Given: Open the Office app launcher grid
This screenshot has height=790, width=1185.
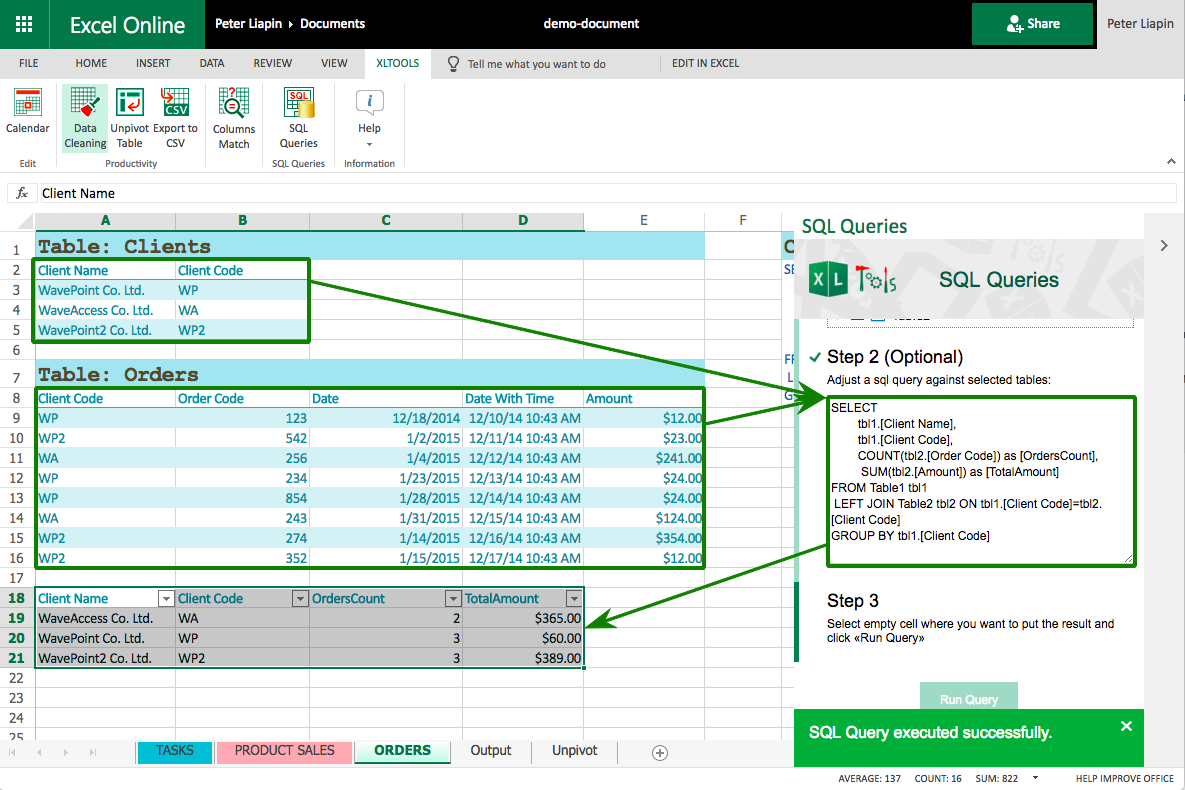Looking at the screenshot, I should coord(24,24).
